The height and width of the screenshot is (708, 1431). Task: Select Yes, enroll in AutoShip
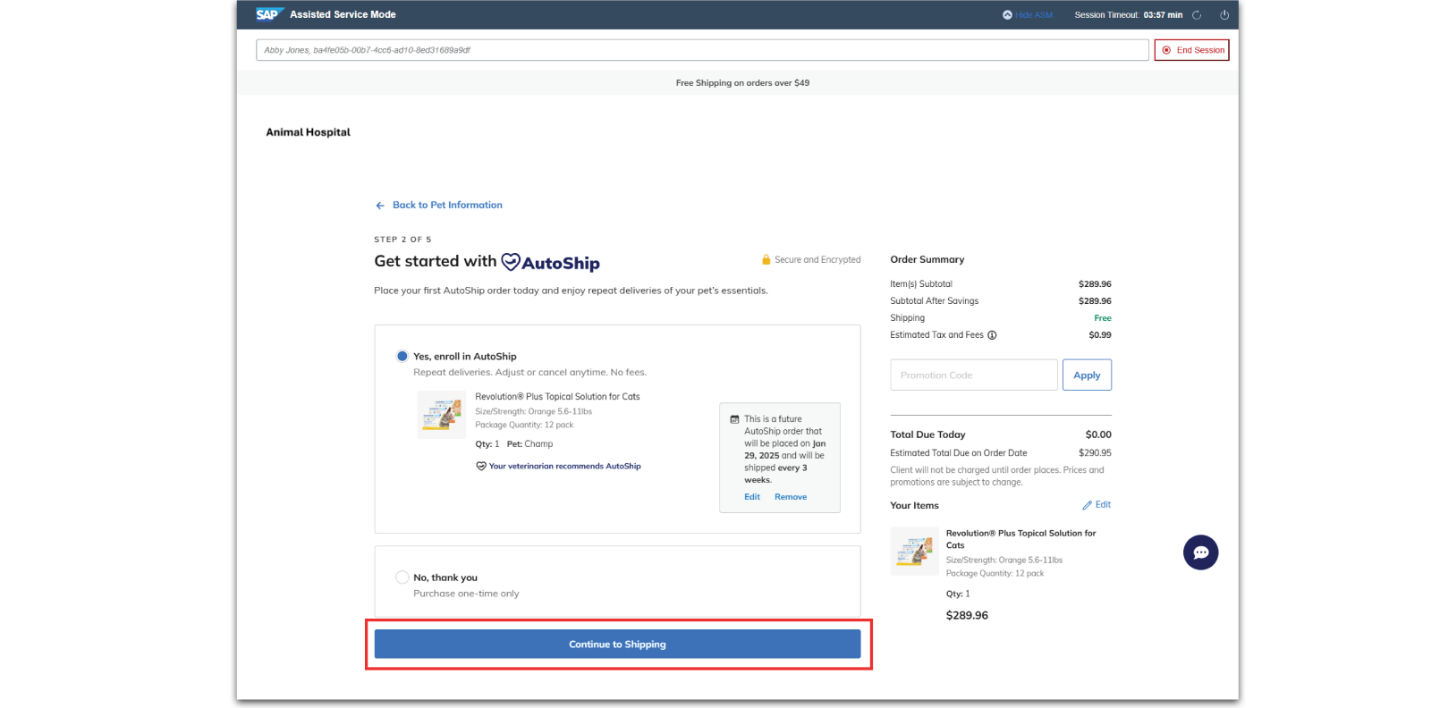pyautogui.click(x=402, y=356)
